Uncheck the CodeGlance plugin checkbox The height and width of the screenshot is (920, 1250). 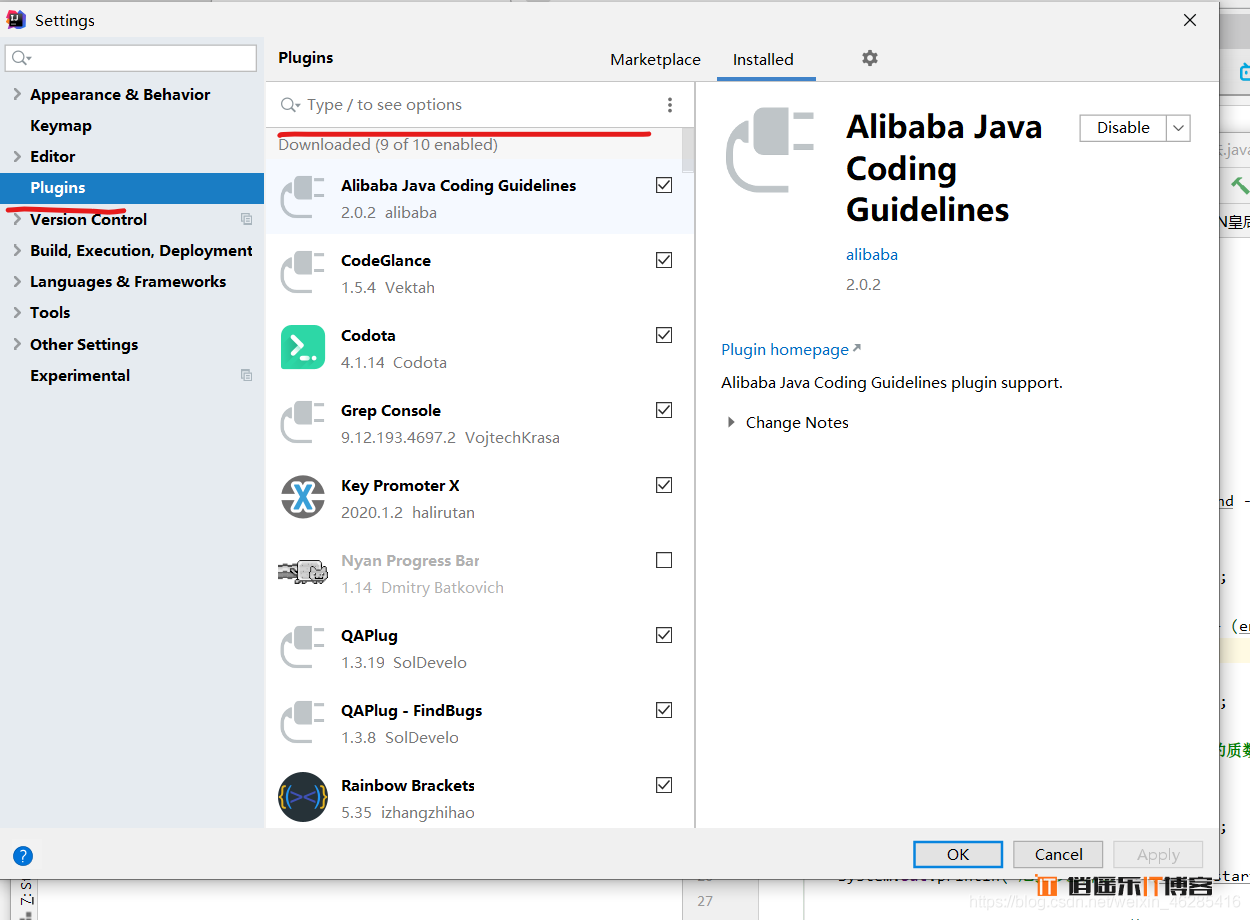[664, 260]
